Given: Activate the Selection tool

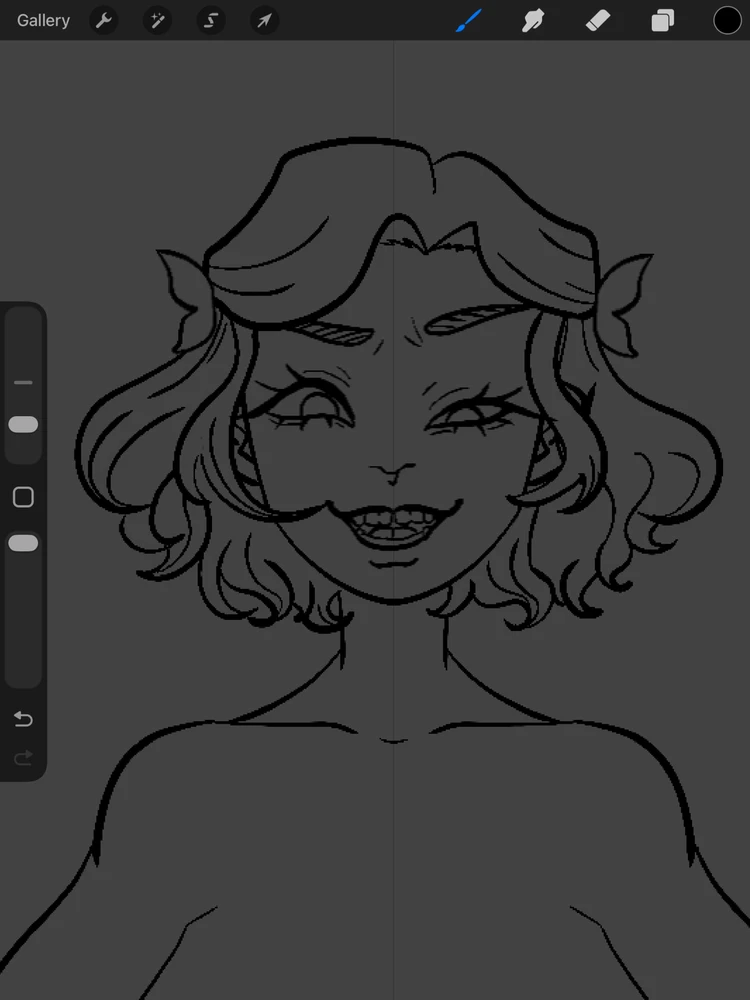Looking at the screenshot, I should [210, 20].
